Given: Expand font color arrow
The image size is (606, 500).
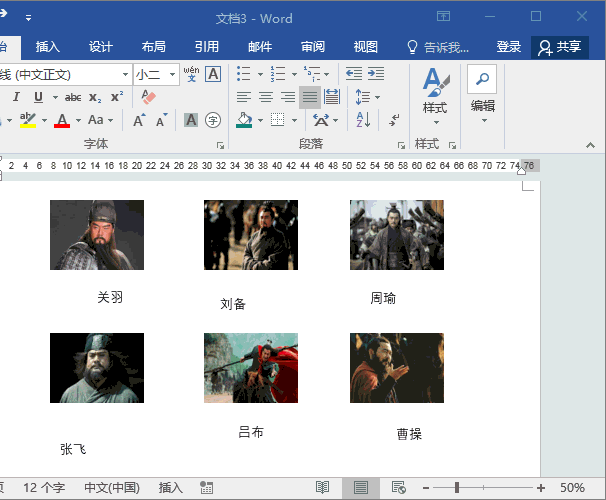Looking at the screenshot, I should (x=78, y=121).
